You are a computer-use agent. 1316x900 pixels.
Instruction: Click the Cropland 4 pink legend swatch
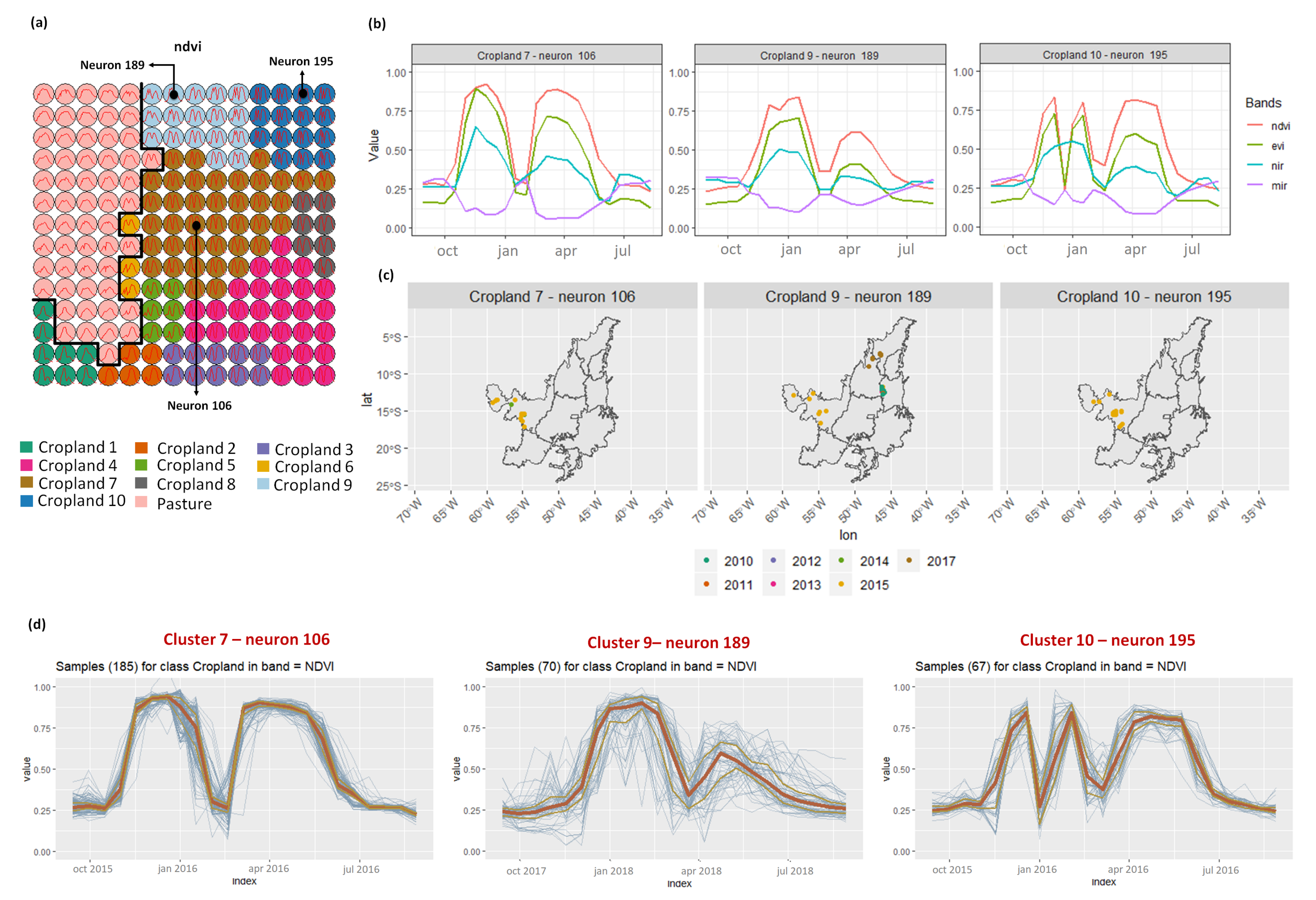(26, 465)
